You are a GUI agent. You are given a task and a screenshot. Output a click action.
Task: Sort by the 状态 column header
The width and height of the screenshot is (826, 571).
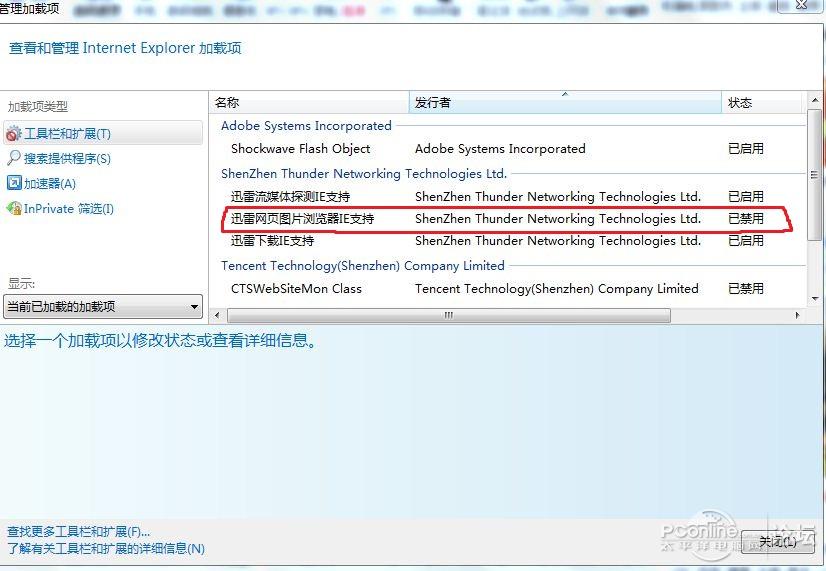click(x=763, y=102)
